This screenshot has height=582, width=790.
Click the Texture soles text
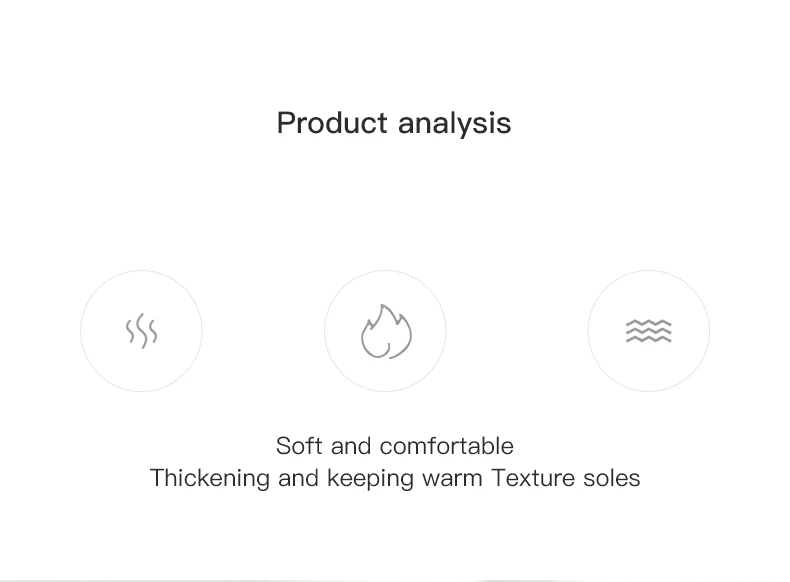tap(566, 478)
